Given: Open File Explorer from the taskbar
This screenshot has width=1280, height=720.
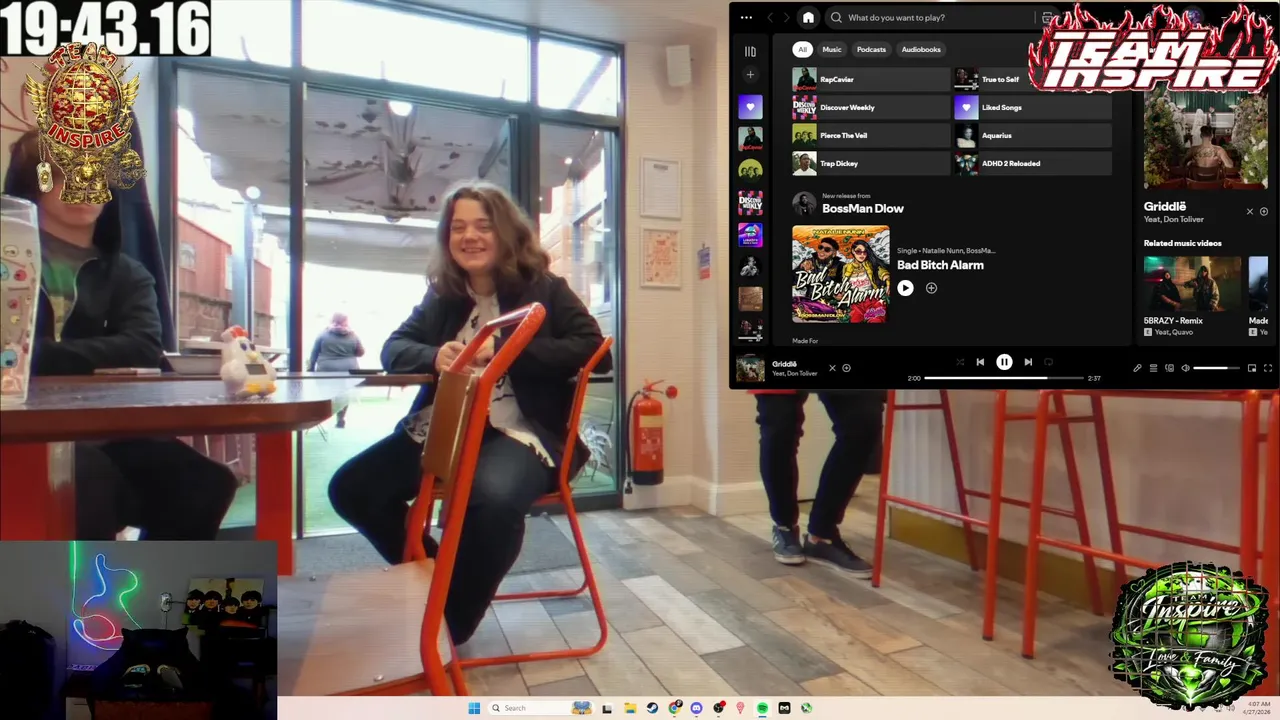Looking at the screenshot, I should point(630,708).
